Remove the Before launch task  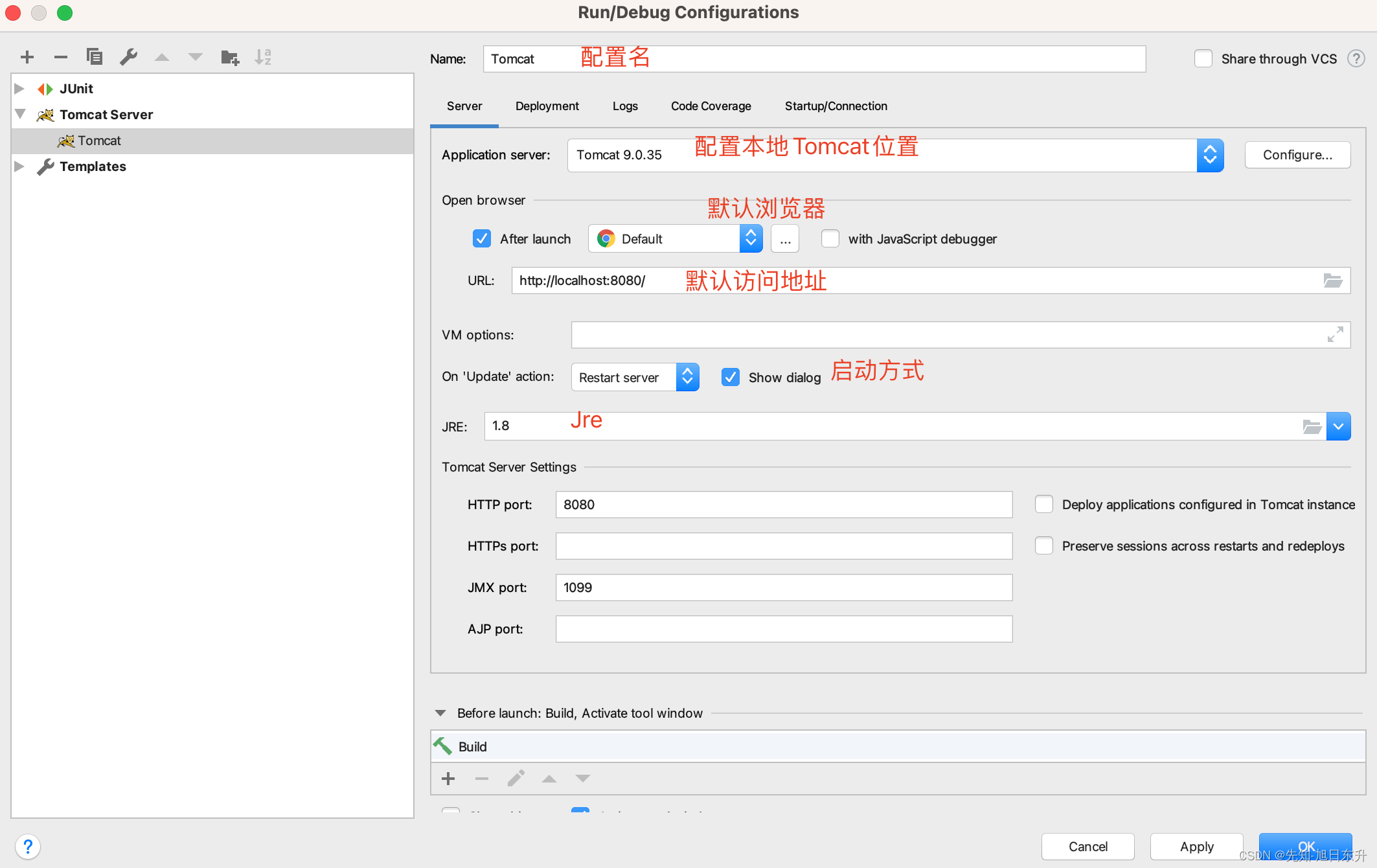click(x=482, y=779)
